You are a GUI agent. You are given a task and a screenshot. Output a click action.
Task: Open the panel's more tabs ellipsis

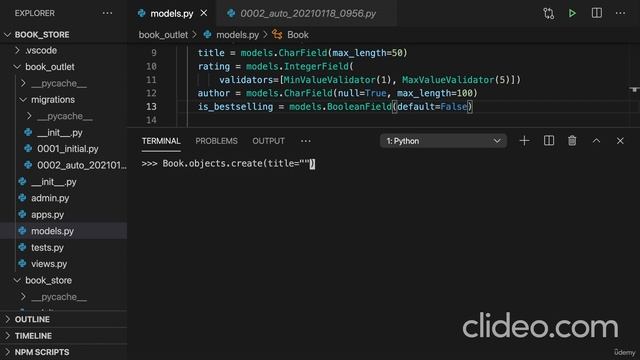306,141
